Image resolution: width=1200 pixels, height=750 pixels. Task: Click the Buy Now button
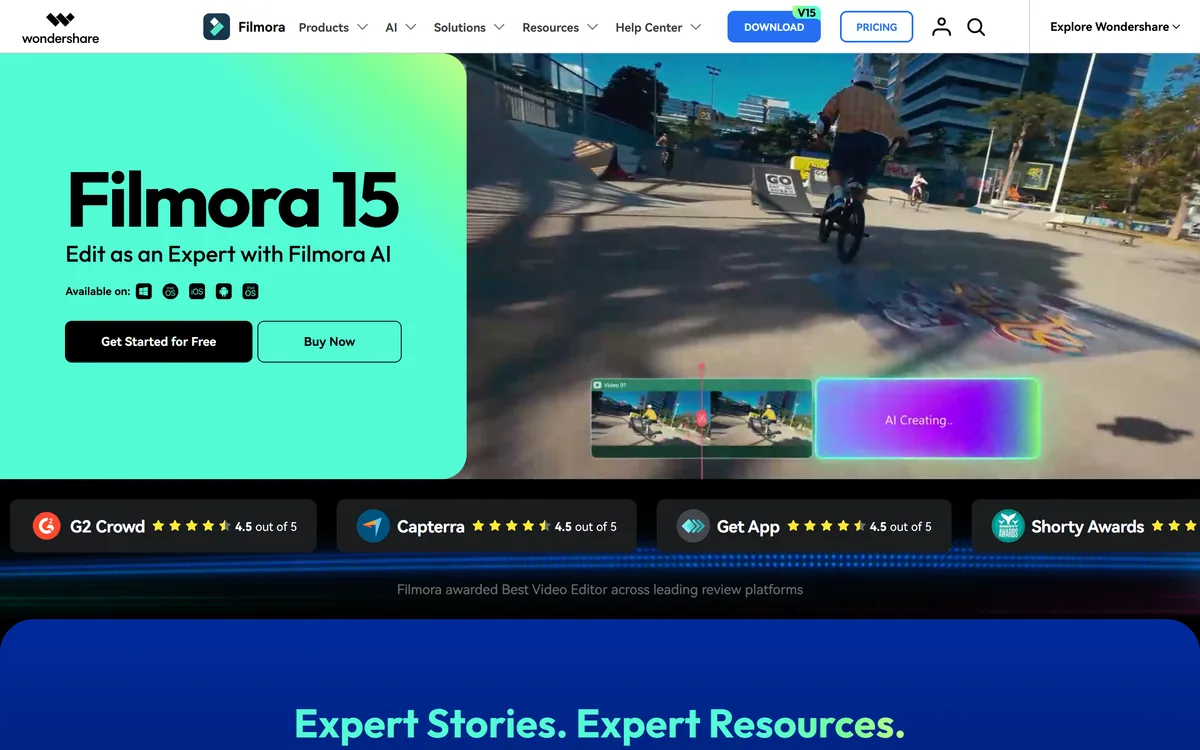coord(329,342)
